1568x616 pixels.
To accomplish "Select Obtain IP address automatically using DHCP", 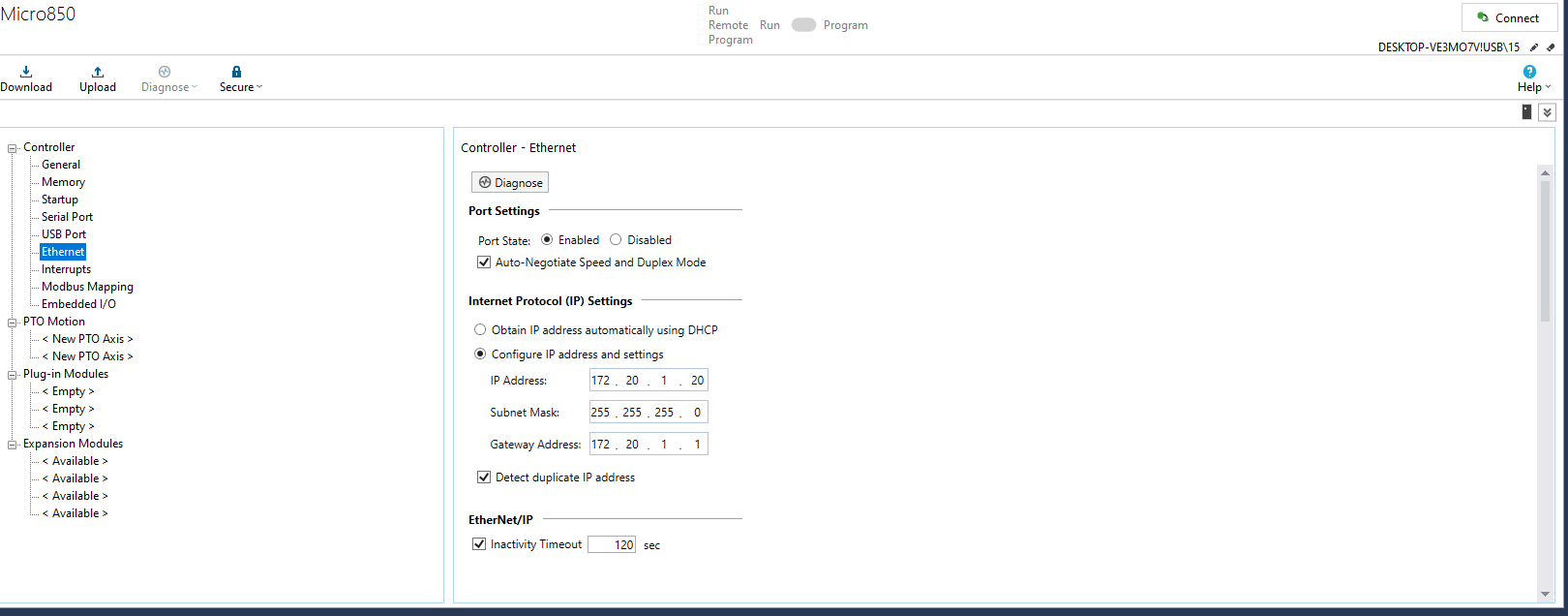I will click(x=480, y=329).
